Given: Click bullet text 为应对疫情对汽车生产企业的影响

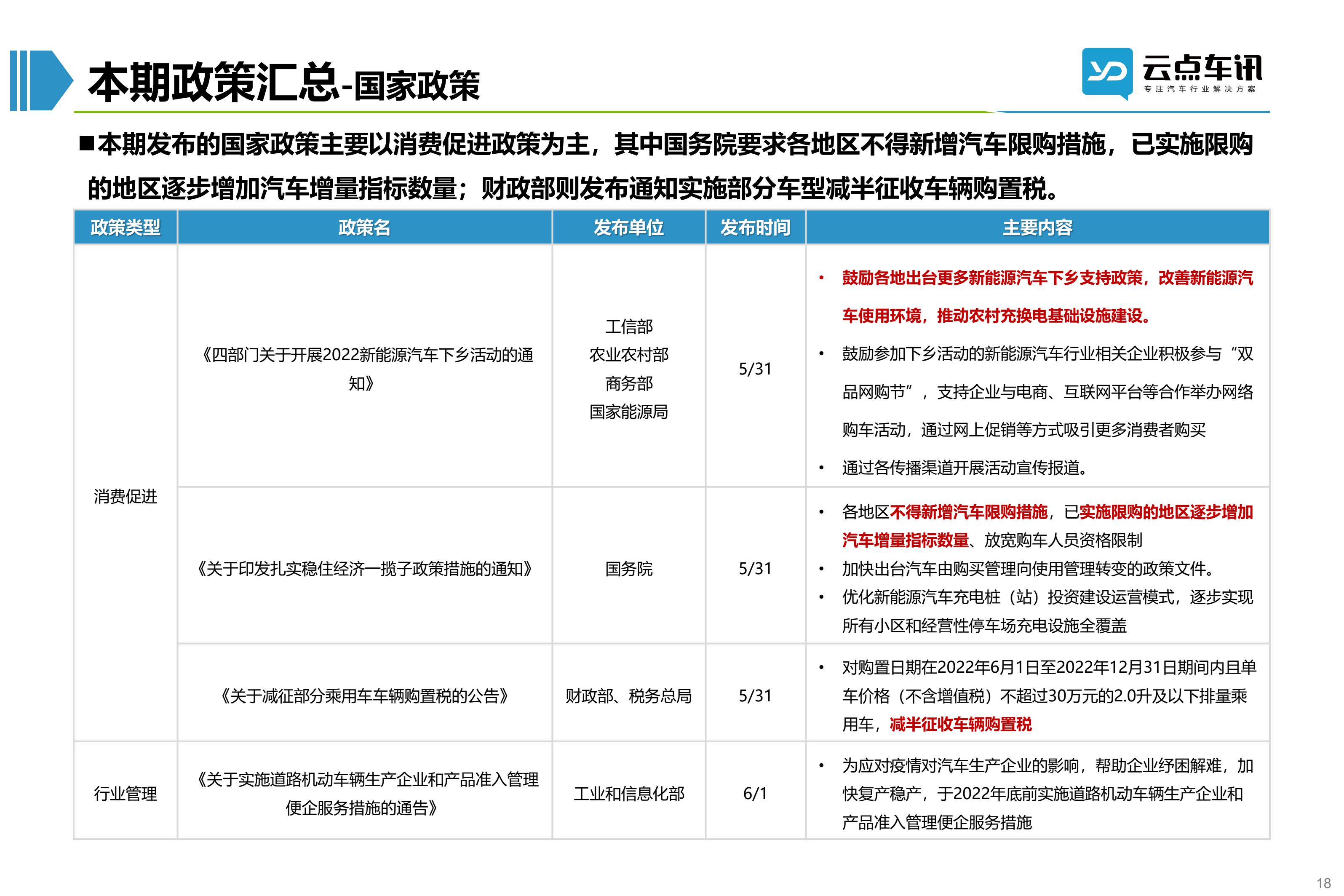Looking at the screenshot, I should click(x=961, y=765).
